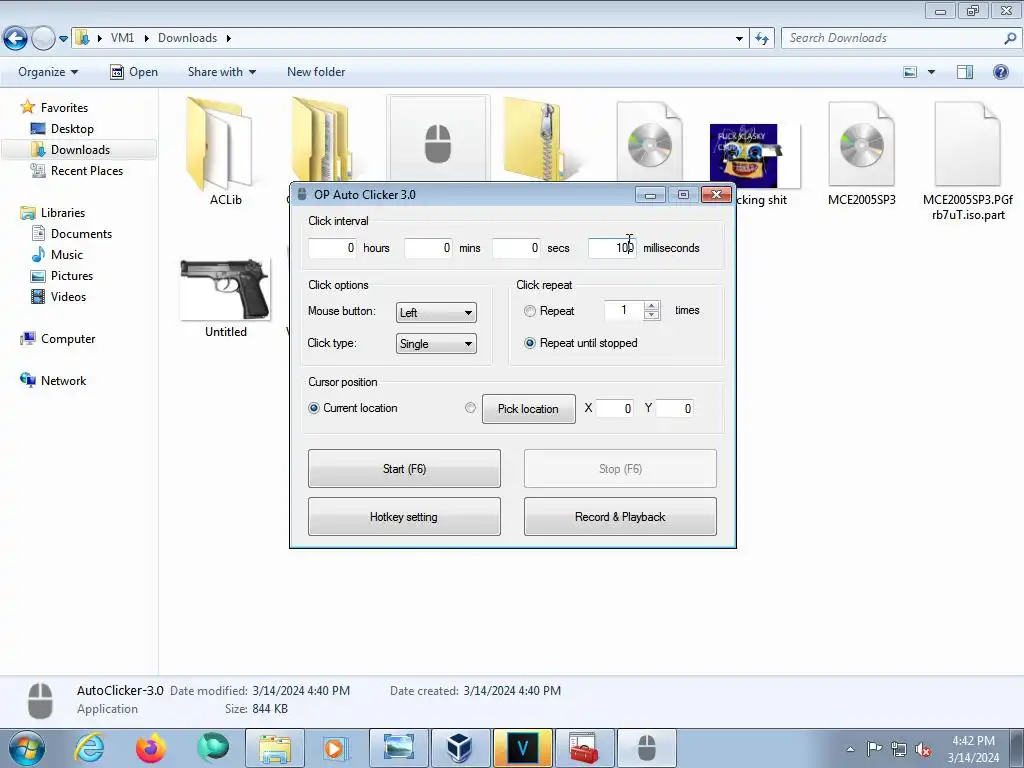Open the VirtualBox cube taskbar icon
The image size is (1024, 768).
(459, 748)
